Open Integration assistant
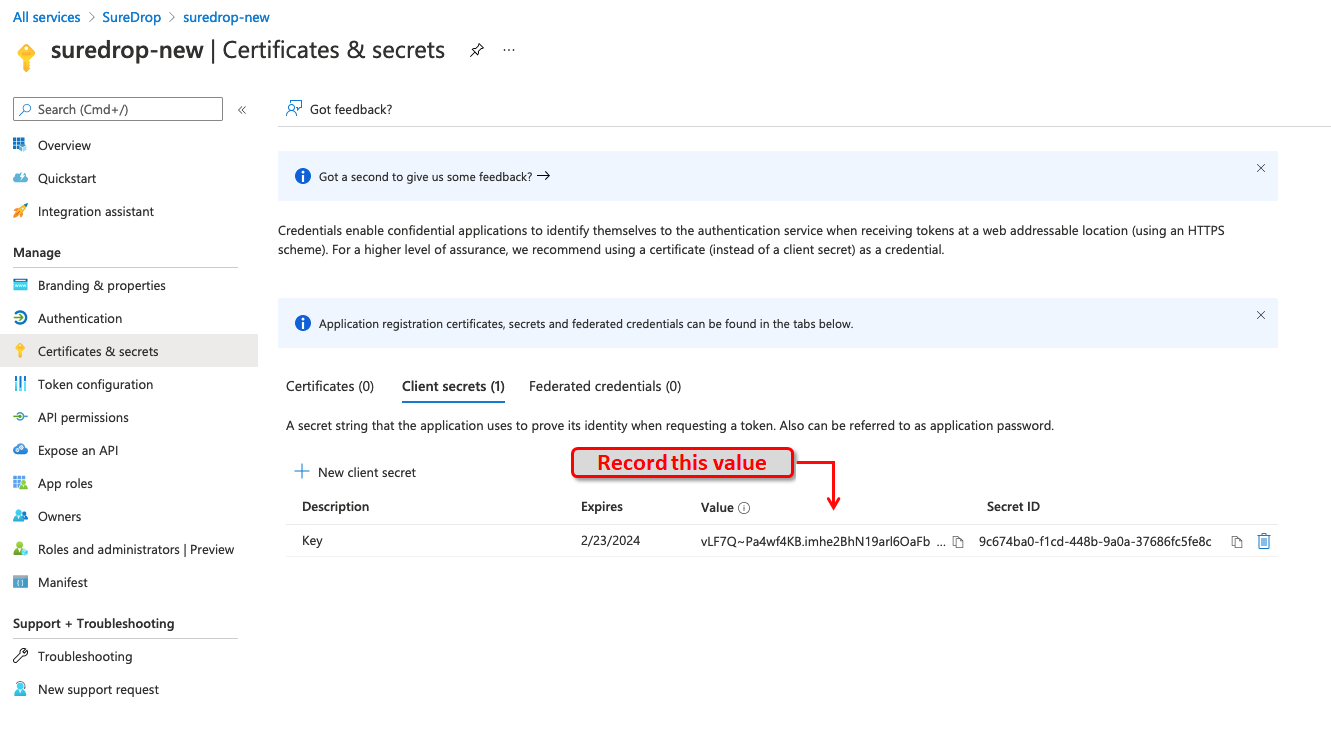Screen dimensions: 1331x755 pyautogui.click(x=96, y=211)
